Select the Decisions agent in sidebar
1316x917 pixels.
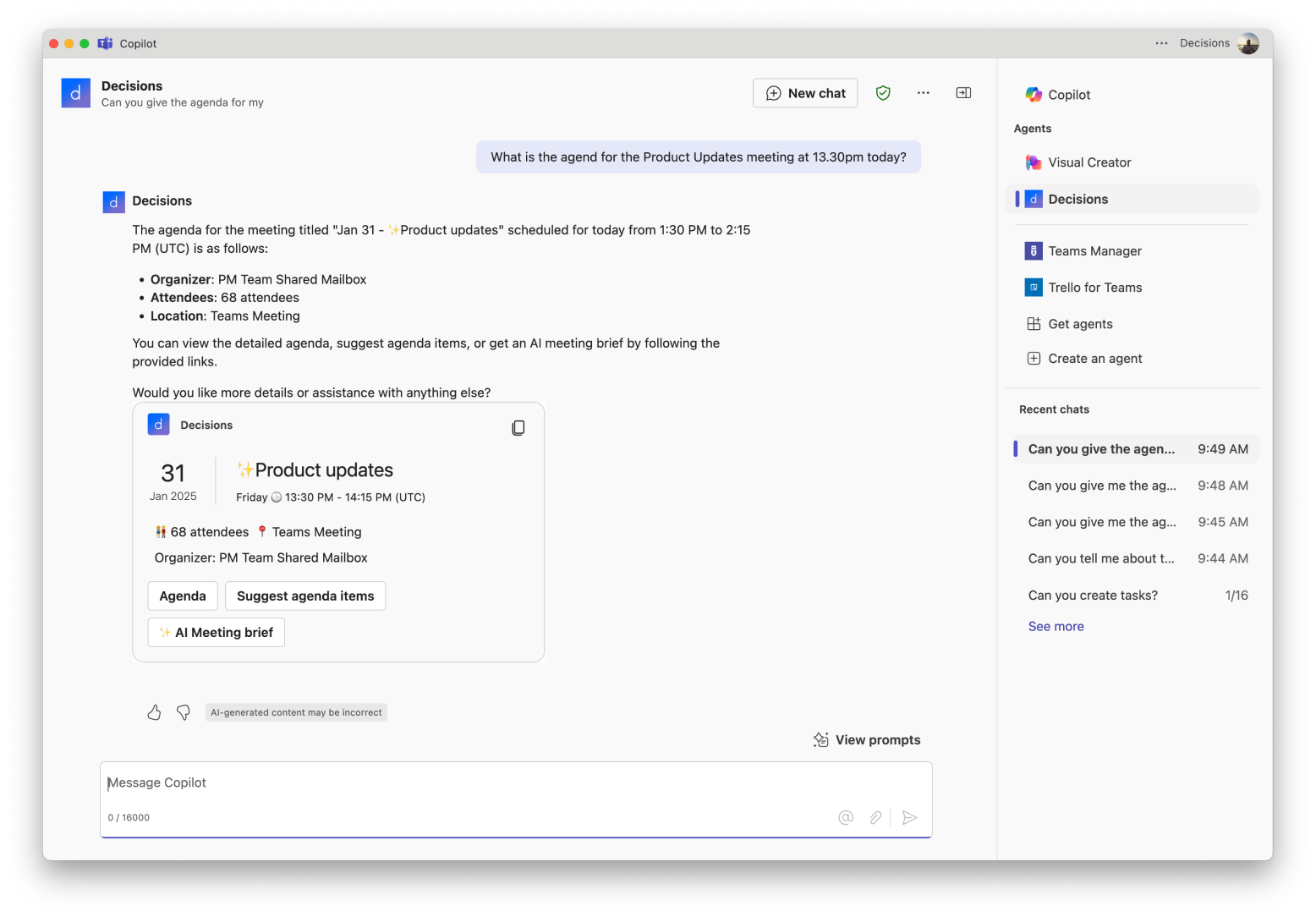(x=1132, y=200)
